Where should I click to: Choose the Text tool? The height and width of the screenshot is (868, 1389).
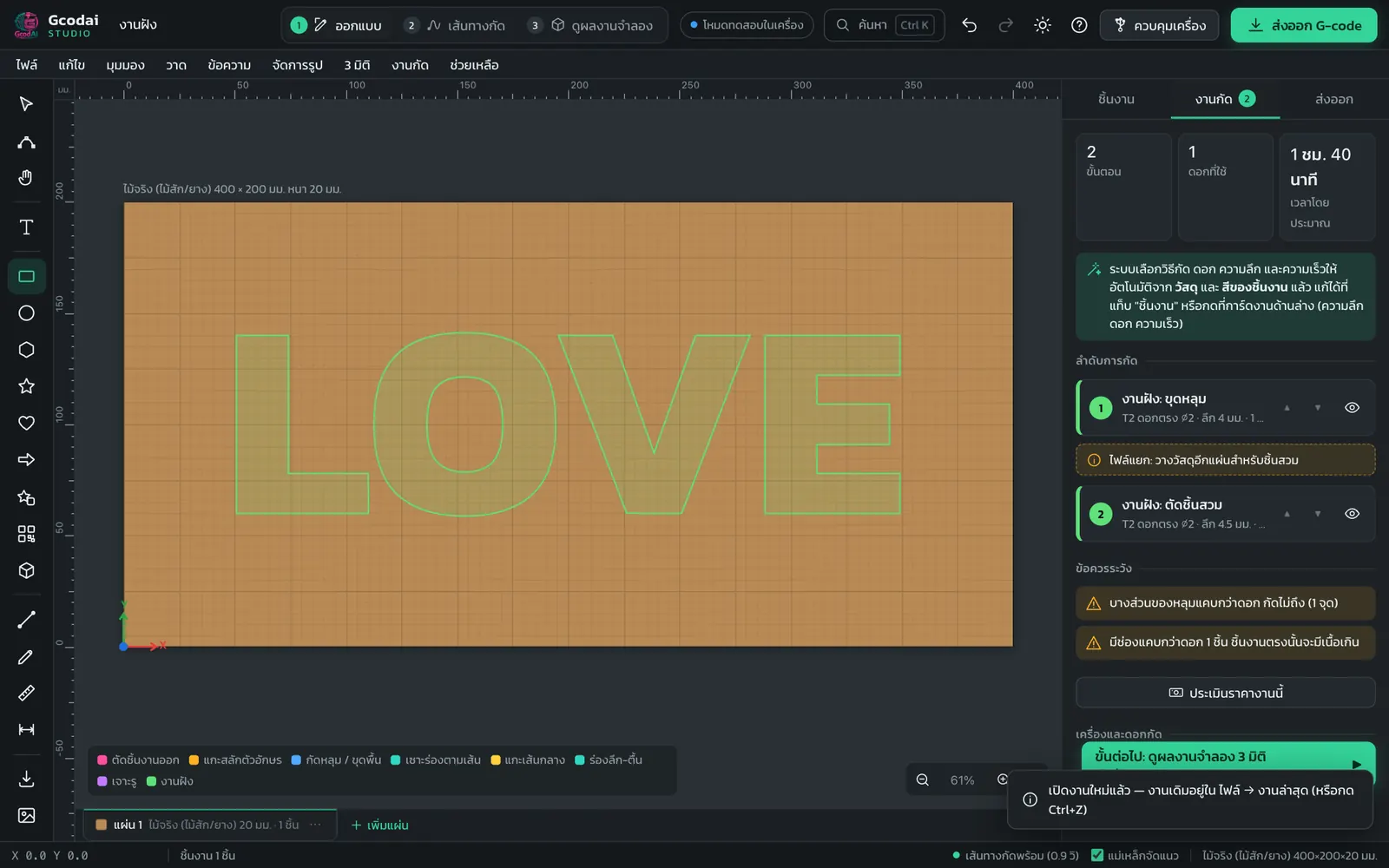(26, 227)
